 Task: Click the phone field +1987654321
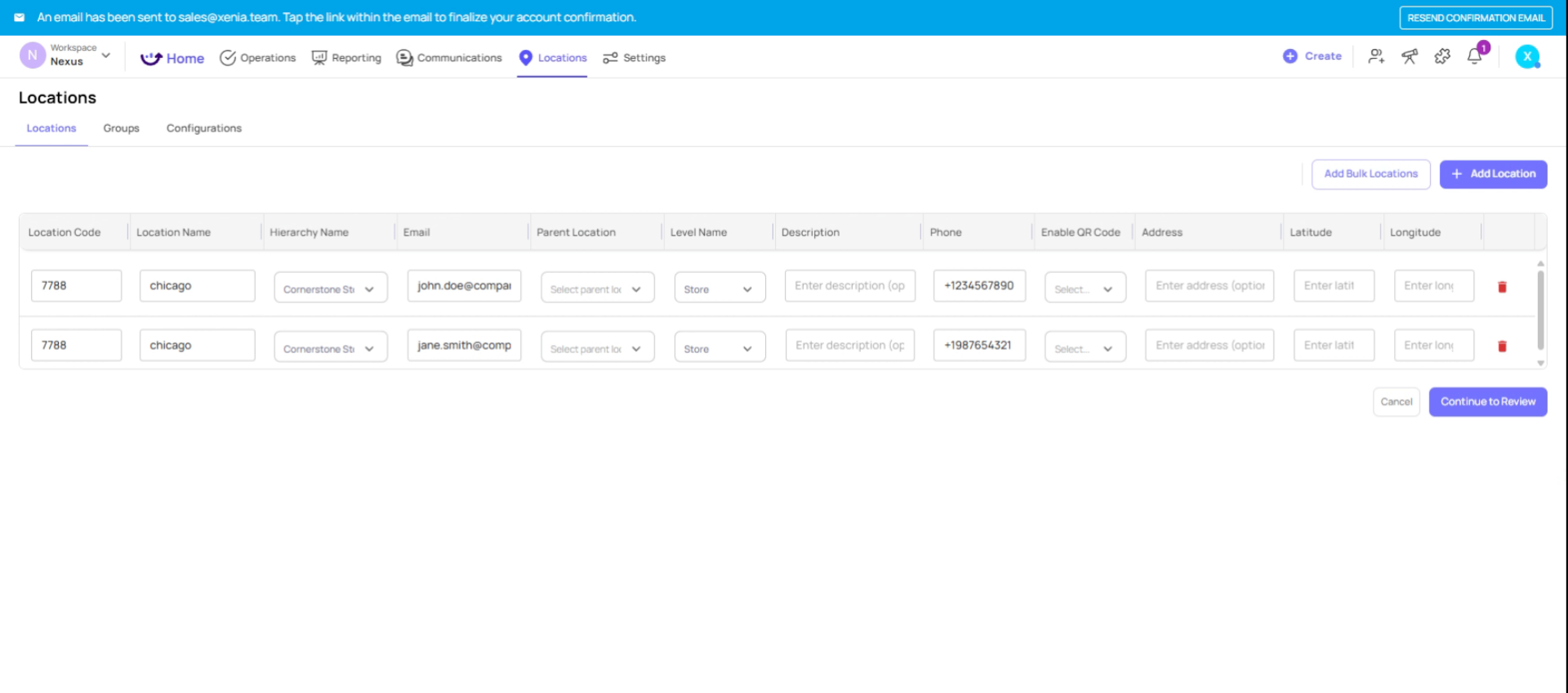point(979,346)
